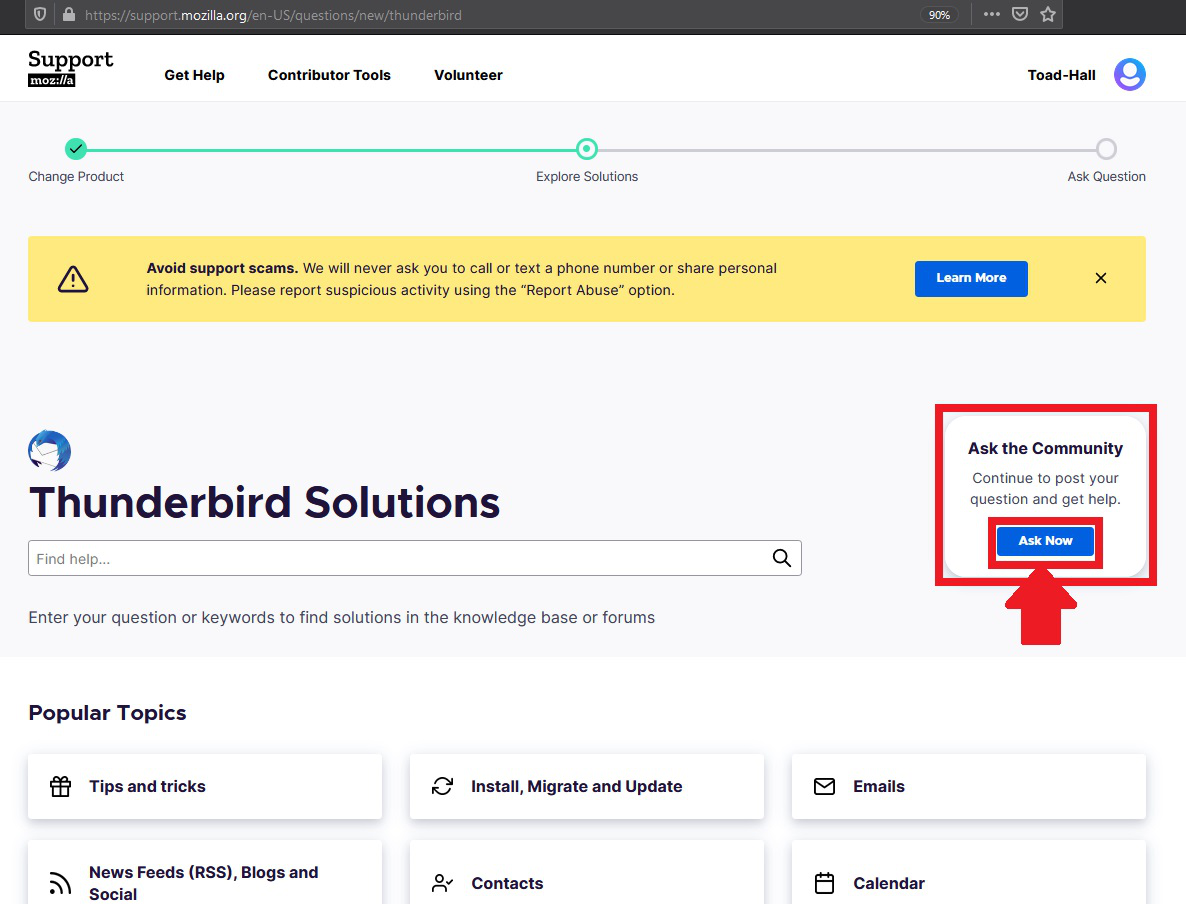Open the Get Help menu

[x=194, y=75]
